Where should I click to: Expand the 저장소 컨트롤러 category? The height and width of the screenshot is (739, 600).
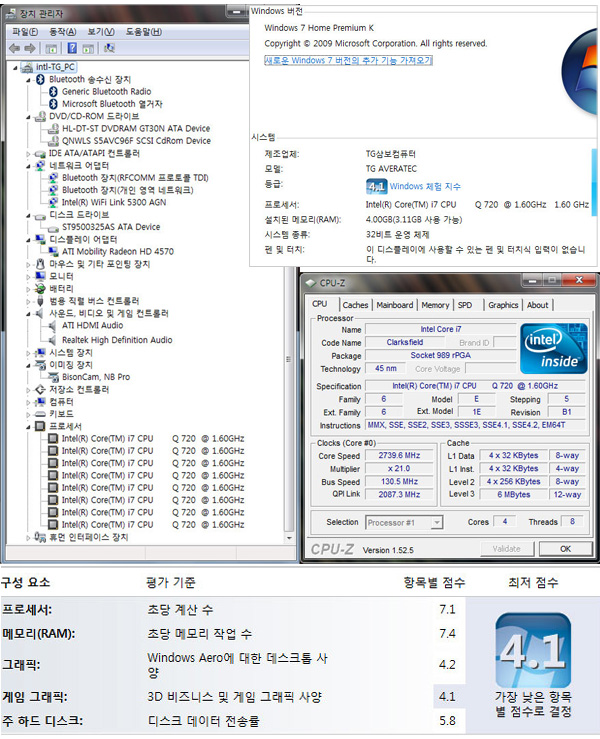click(28, 390)
